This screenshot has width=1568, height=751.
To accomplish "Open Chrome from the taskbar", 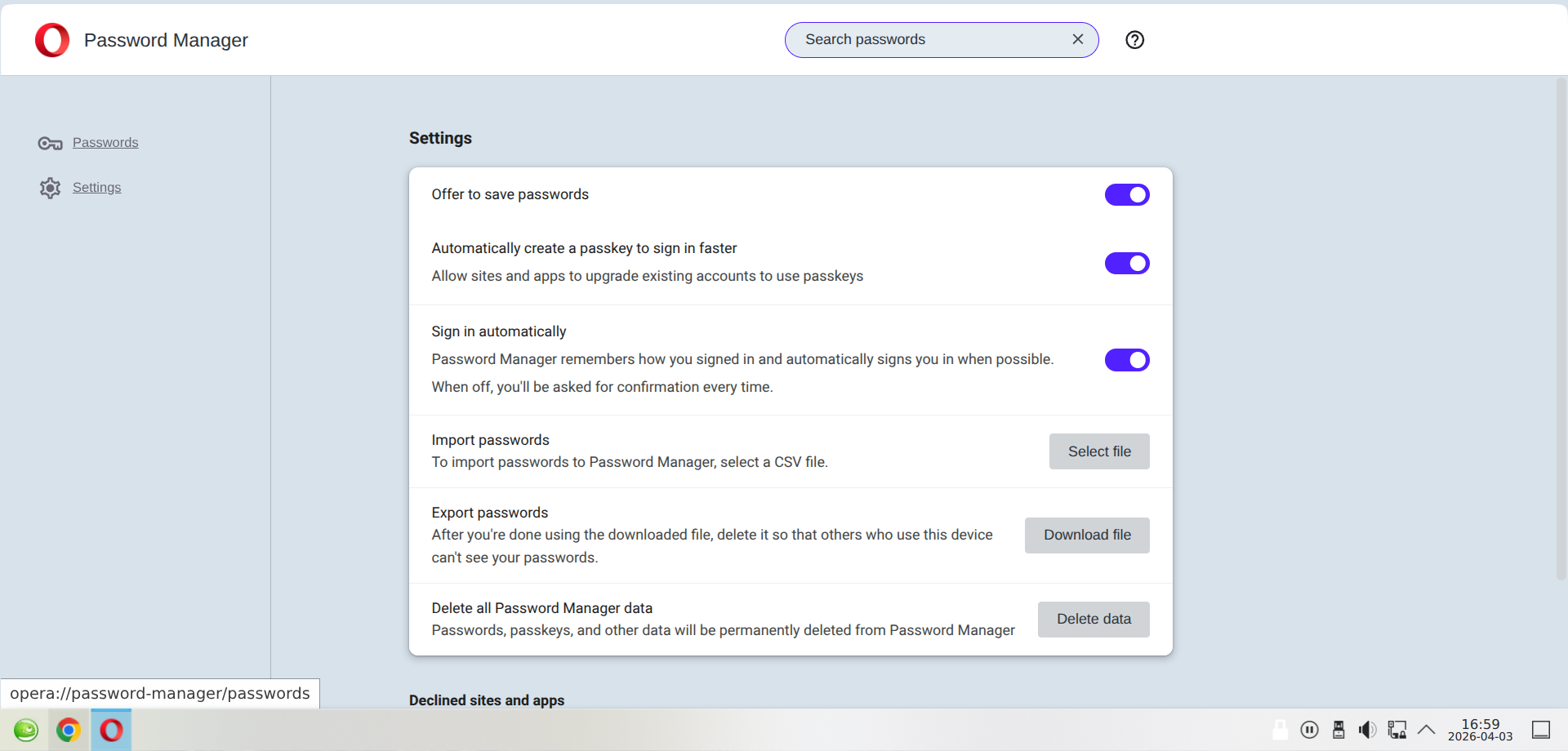I will point(69,729).
